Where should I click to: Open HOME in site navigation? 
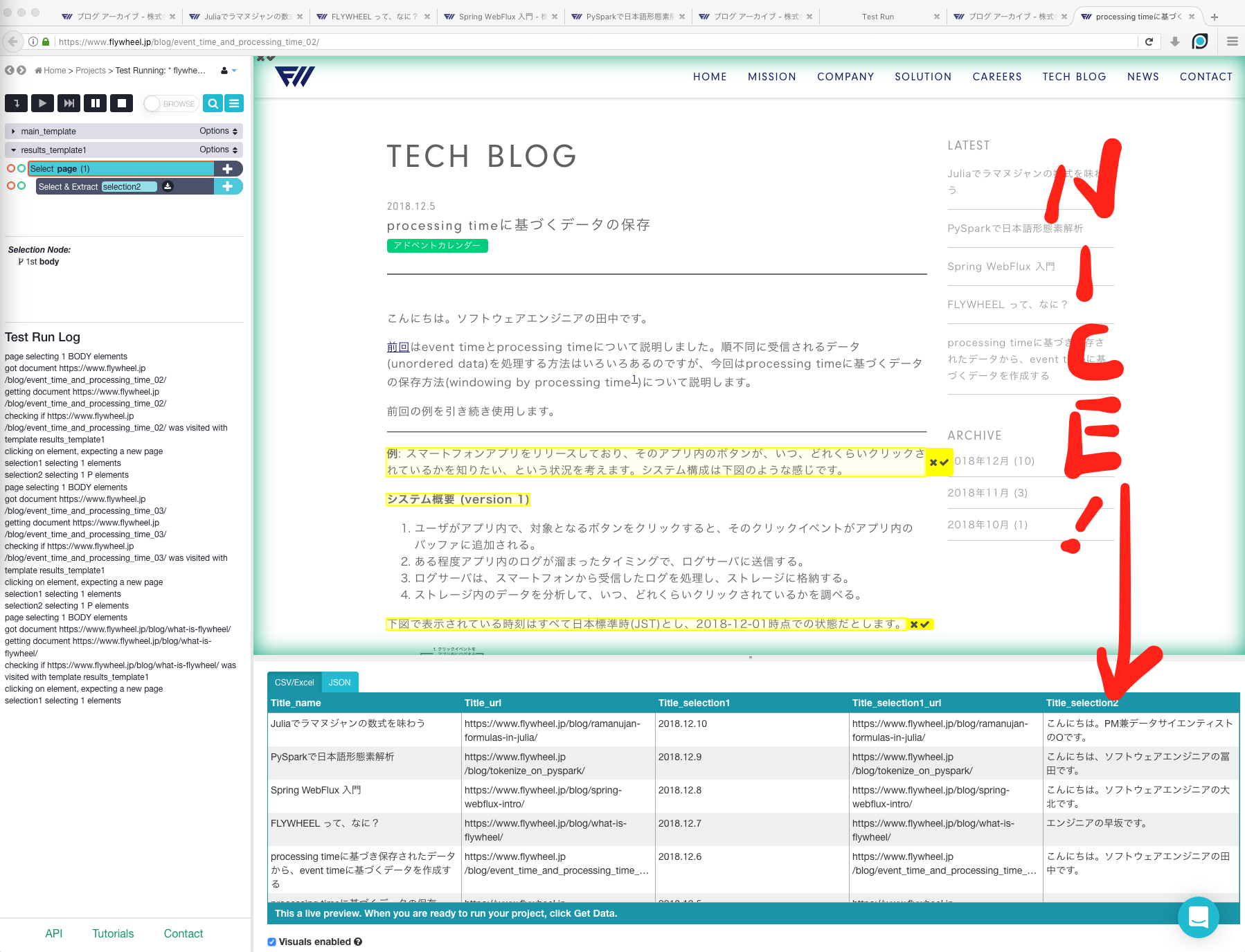(710, 77)
